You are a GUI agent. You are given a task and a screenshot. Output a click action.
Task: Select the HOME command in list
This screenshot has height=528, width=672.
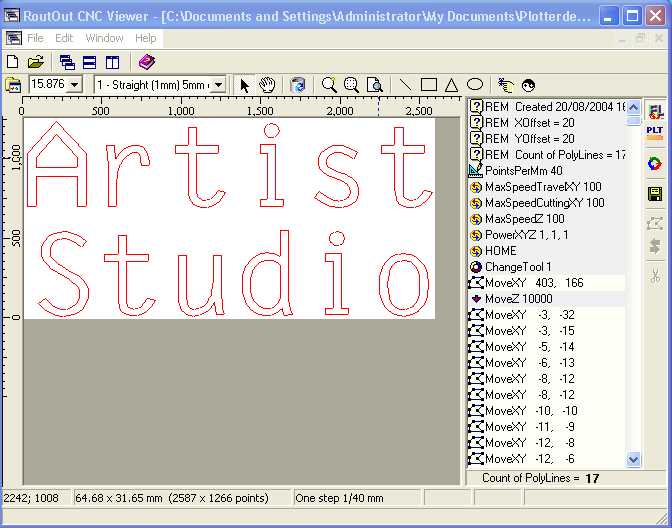[500, 251]
